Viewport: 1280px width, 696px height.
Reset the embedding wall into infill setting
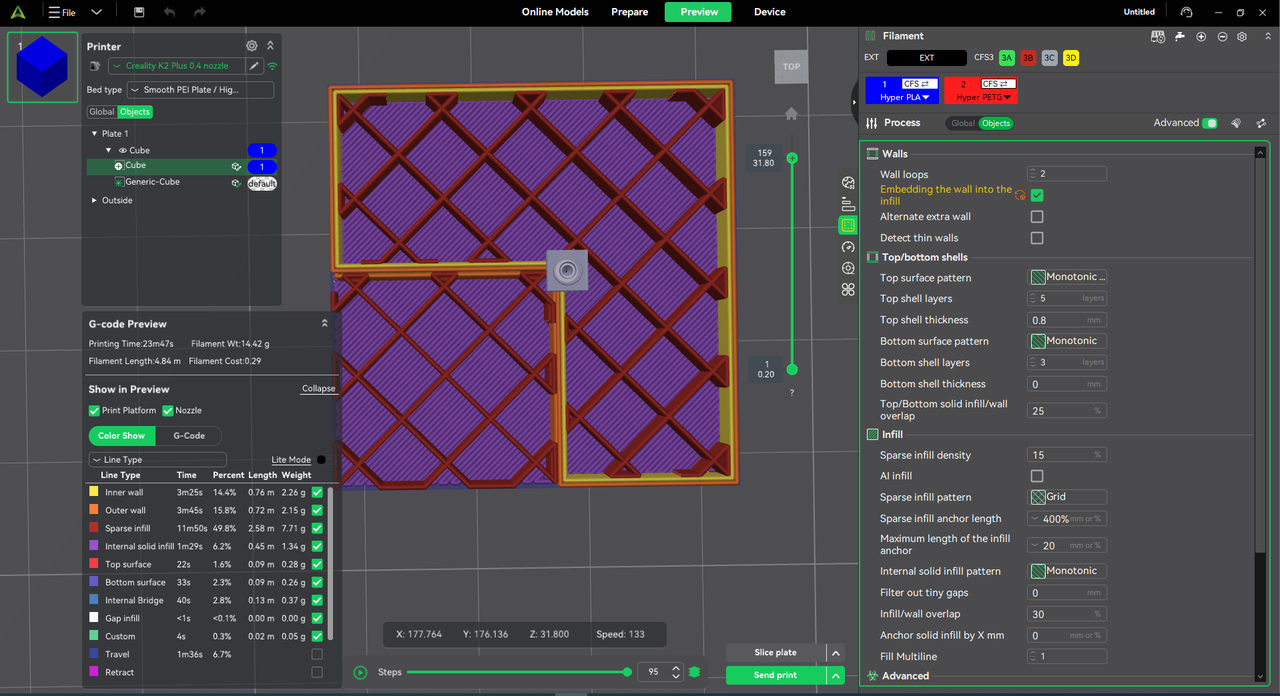click(x=1020, y=196)
